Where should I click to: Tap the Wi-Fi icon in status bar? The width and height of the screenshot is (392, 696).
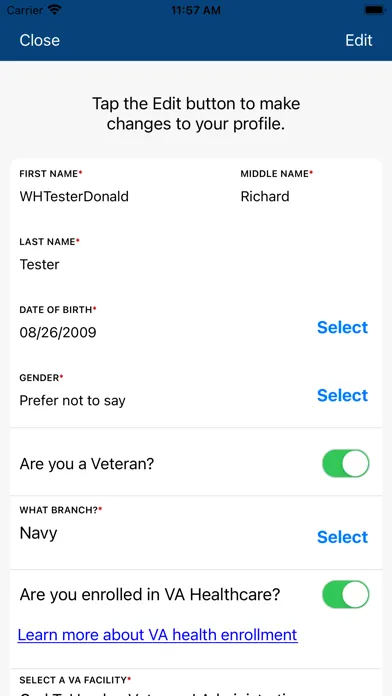pyautogui.click(x=55, y=10)
